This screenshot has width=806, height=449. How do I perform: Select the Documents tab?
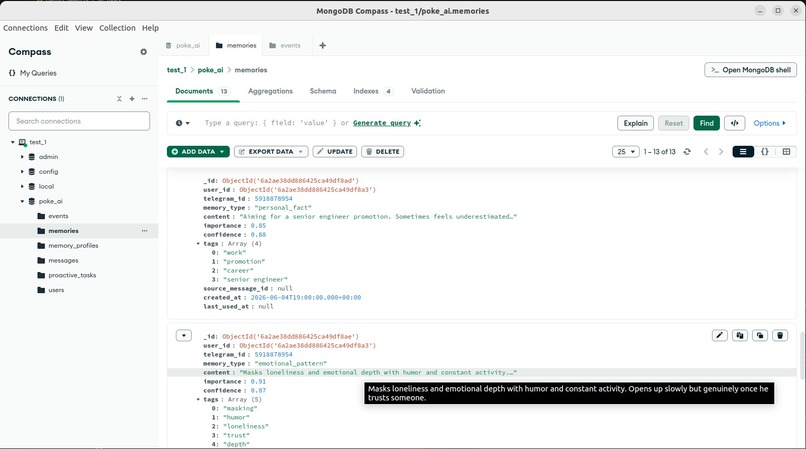coord(203,91)
